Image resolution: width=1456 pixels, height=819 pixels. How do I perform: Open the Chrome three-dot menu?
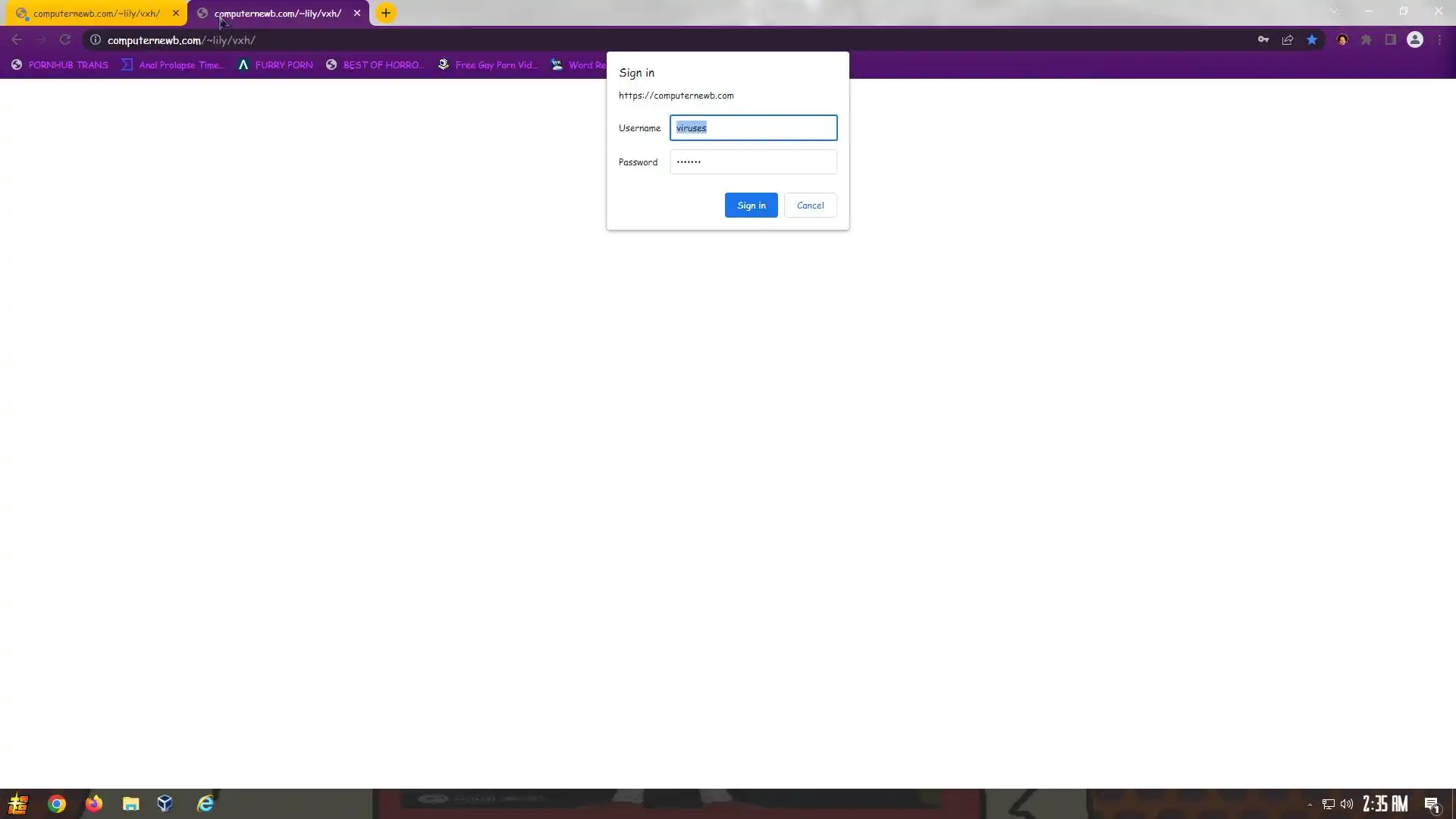[1439, 40]
